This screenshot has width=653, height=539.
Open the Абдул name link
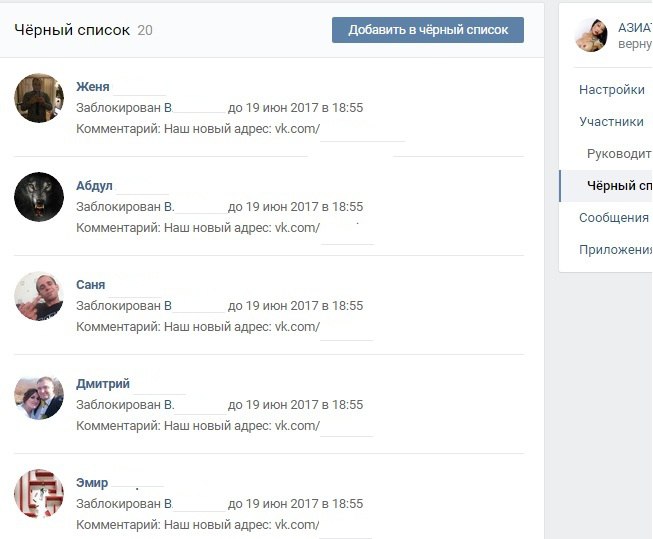pyautogui.click(x=95, y=185)
